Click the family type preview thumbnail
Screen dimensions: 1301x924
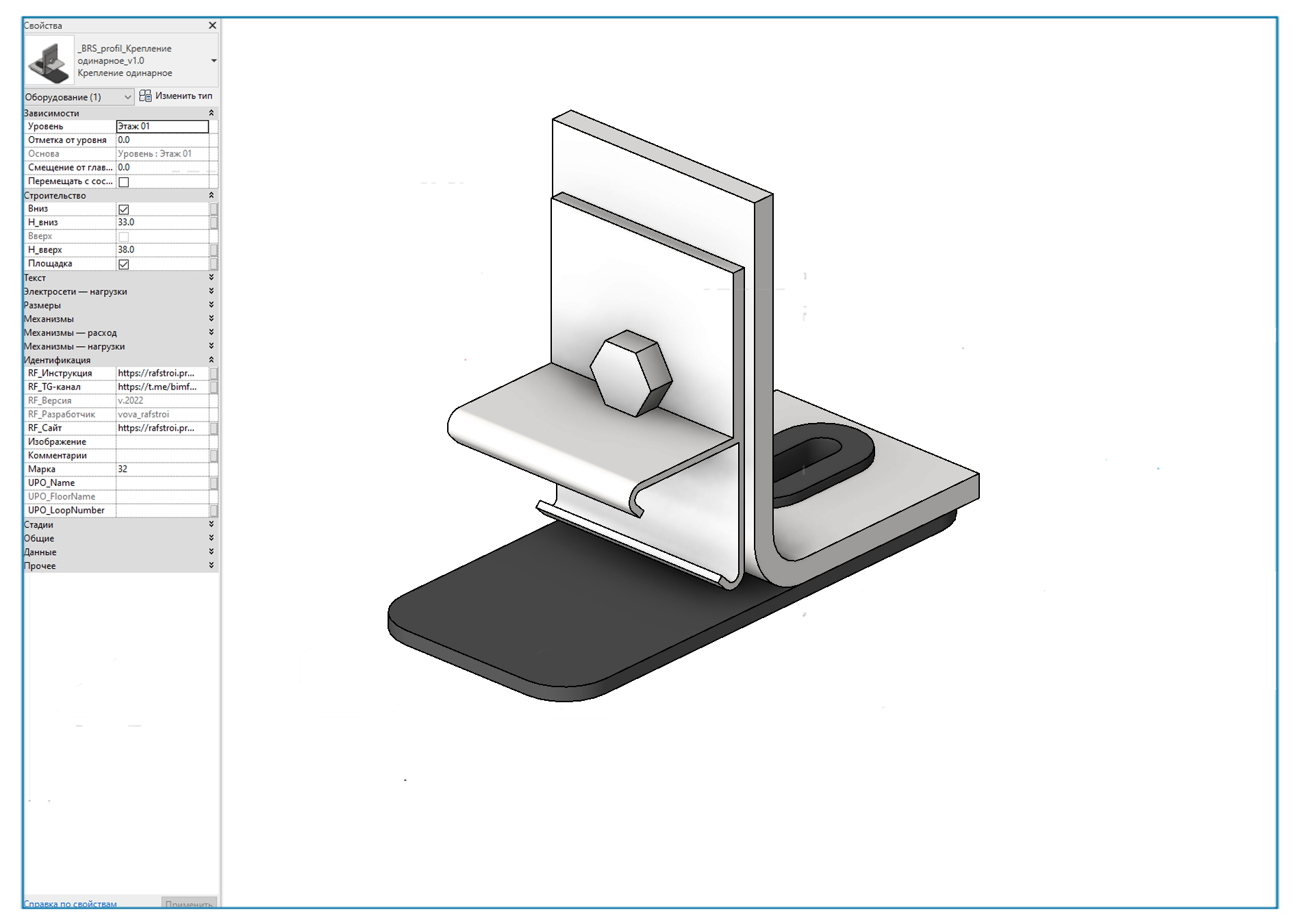pos(49,61)
